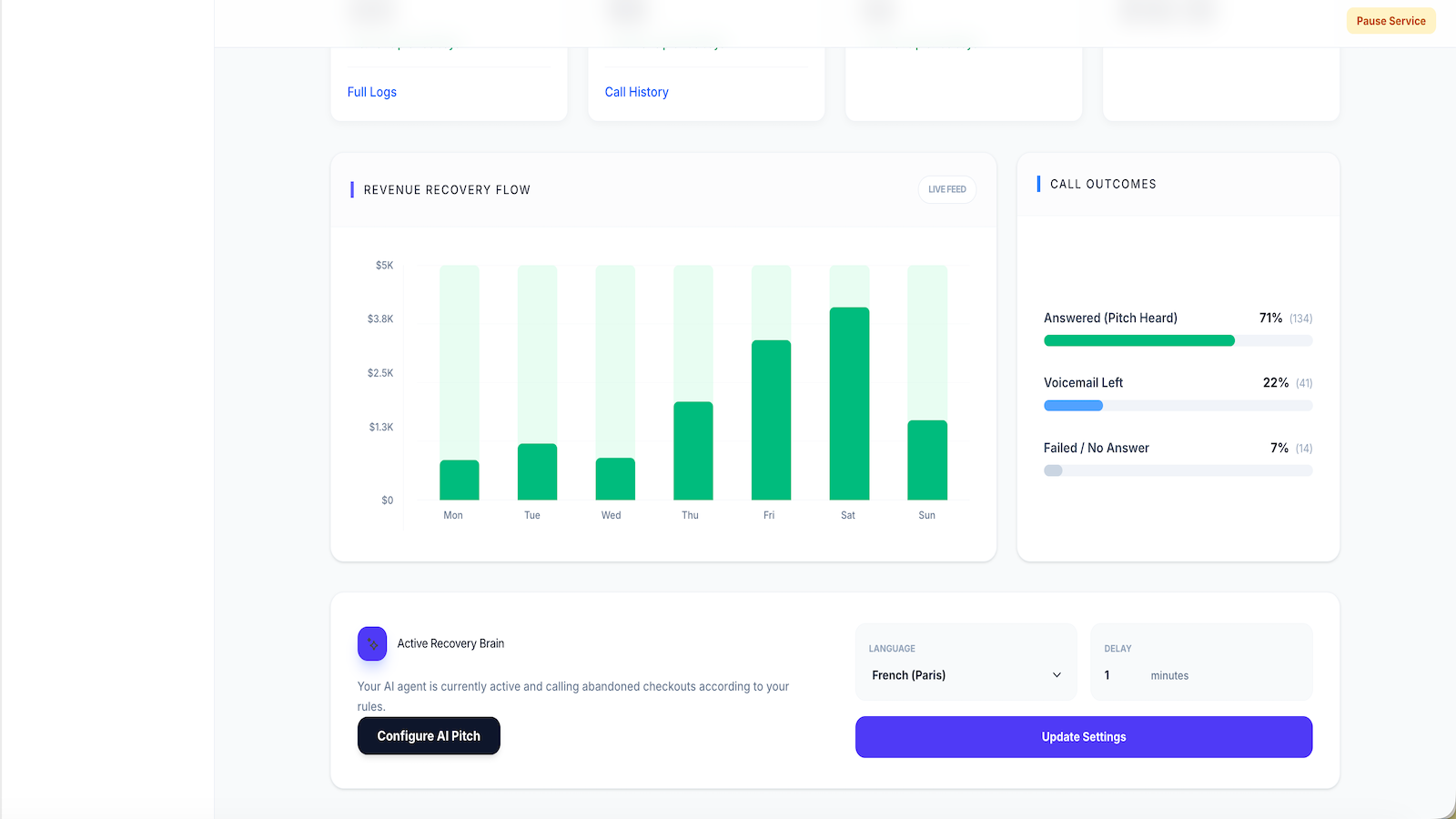The height and width of the screenshot is (819, 1456).
Task: Click the Friday revenue bar
Action: click(x=771, y=420)
